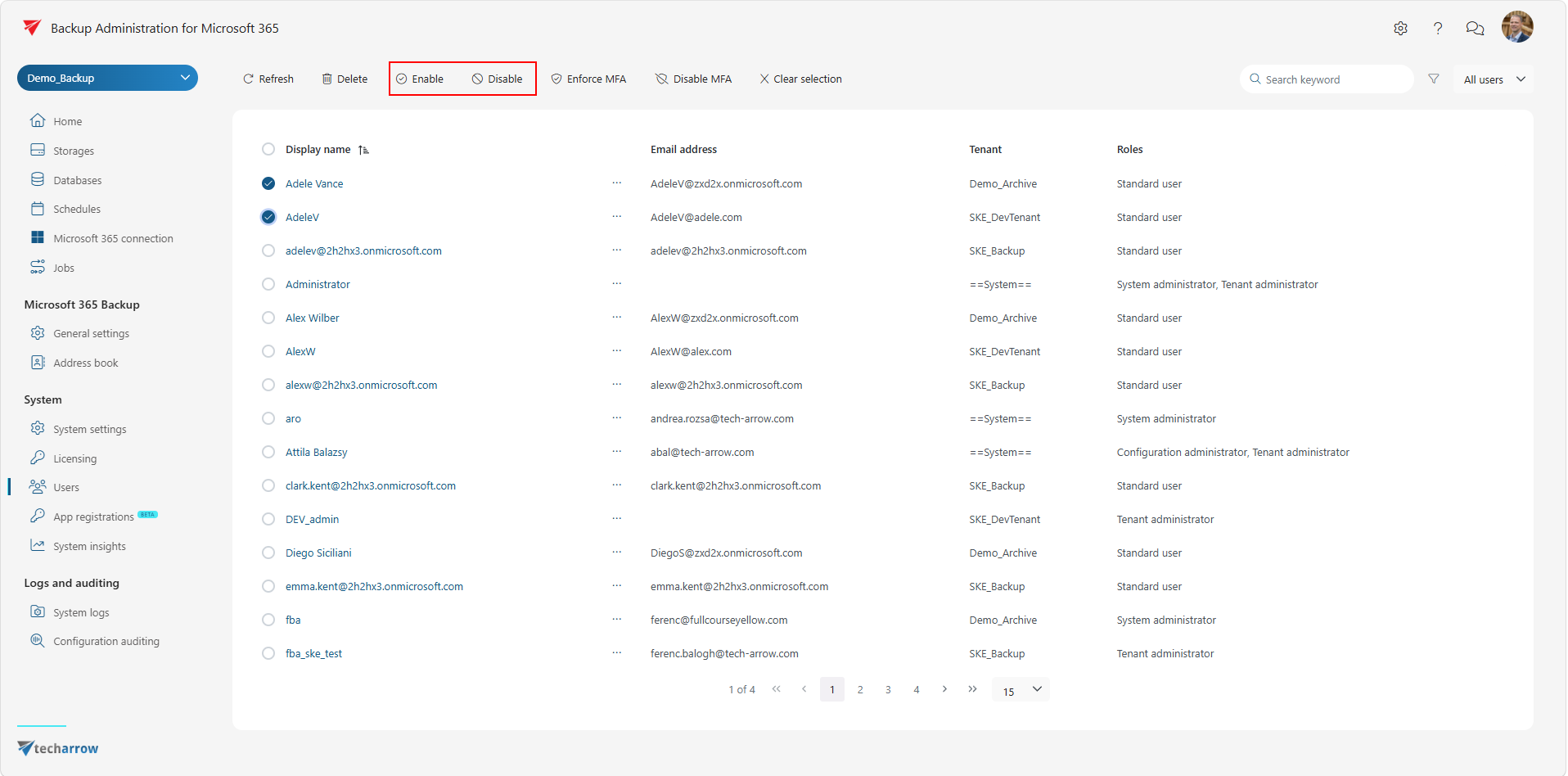1568x776 pixels.
Task: Click the Refresh toolbar button
Action: click(x=268, y=79)
